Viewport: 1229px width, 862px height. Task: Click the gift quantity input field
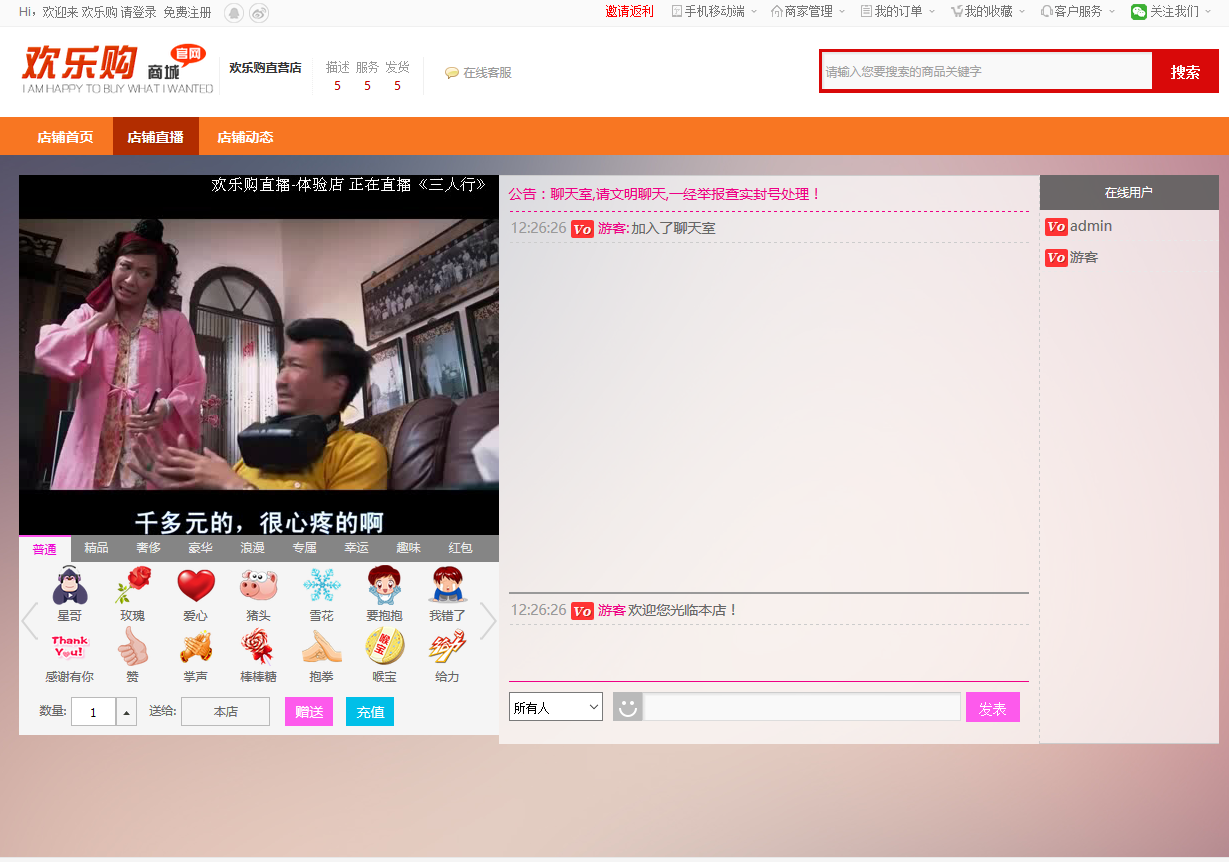[x=94, y=712]
